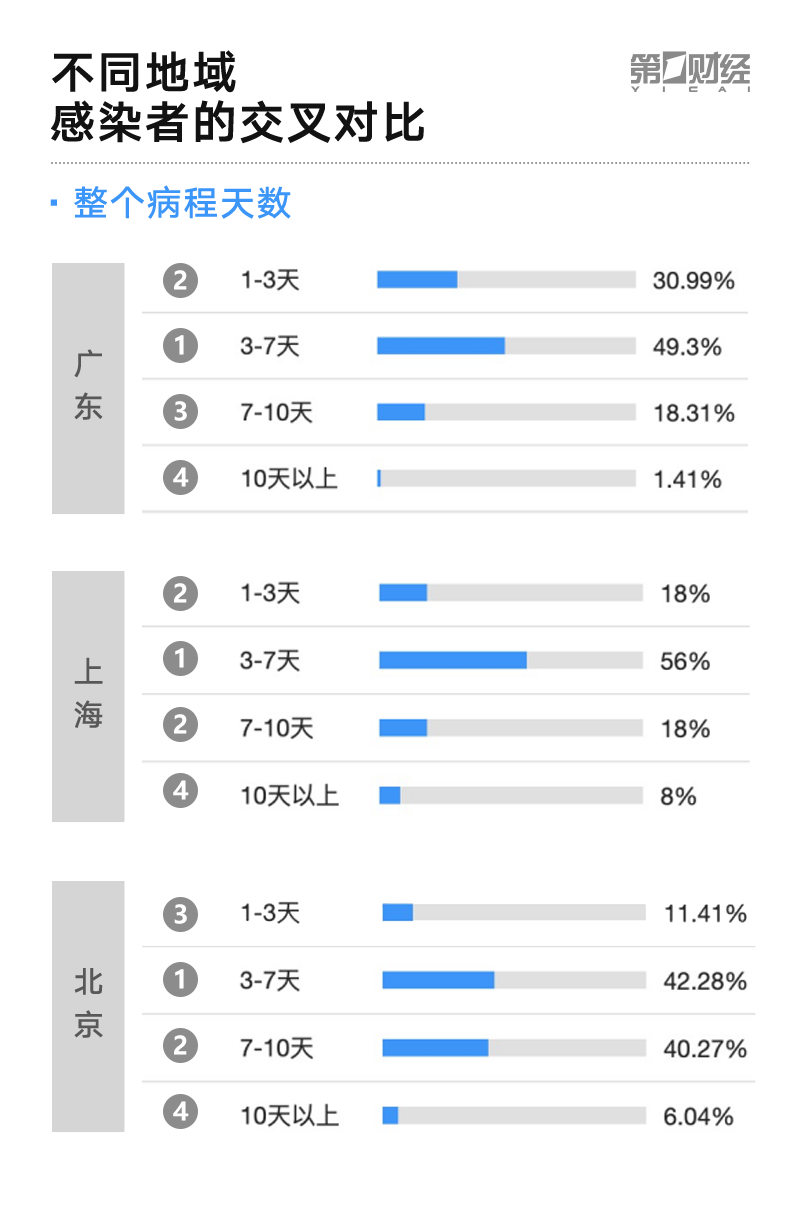800x1223 pixels.
Task: Click the 整个病程天数 section heading
Action: 182,203
